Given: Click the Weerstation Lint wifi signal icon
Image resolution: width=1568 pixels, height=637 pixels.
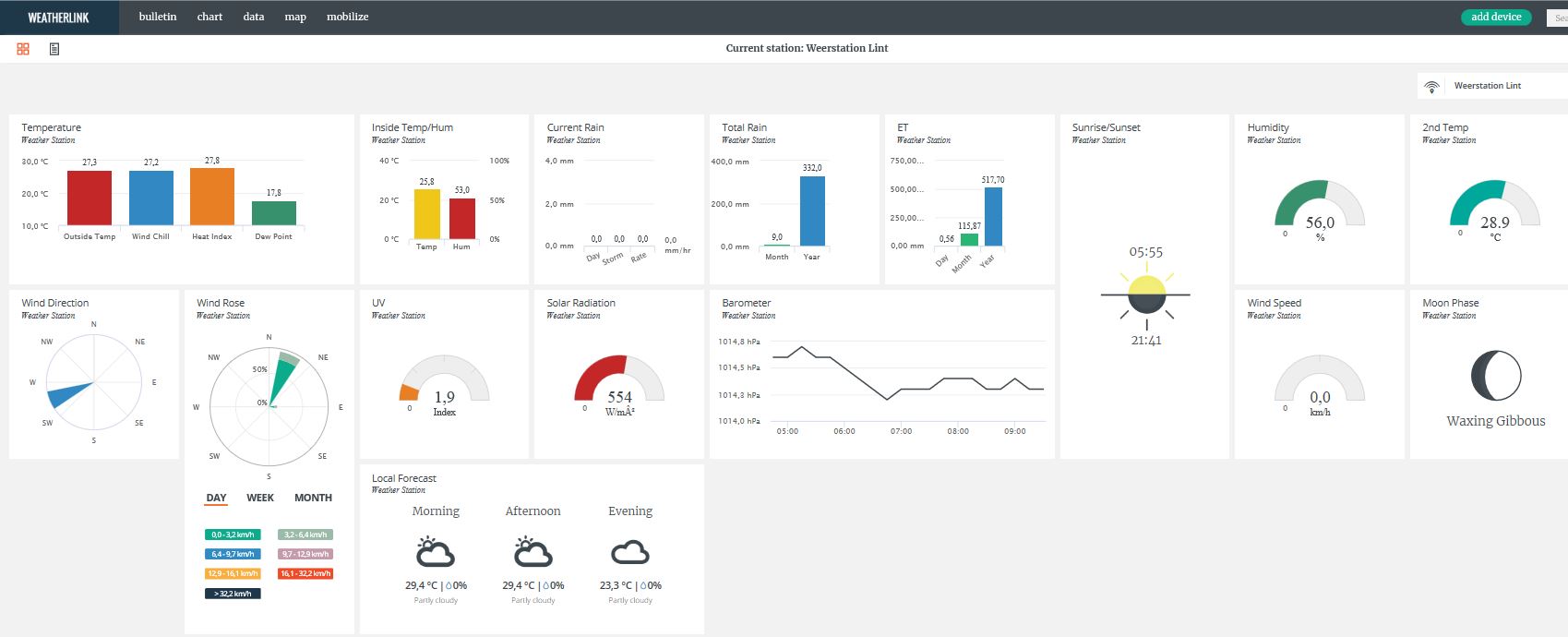Looking at the screenshot, I should 1431,86.
